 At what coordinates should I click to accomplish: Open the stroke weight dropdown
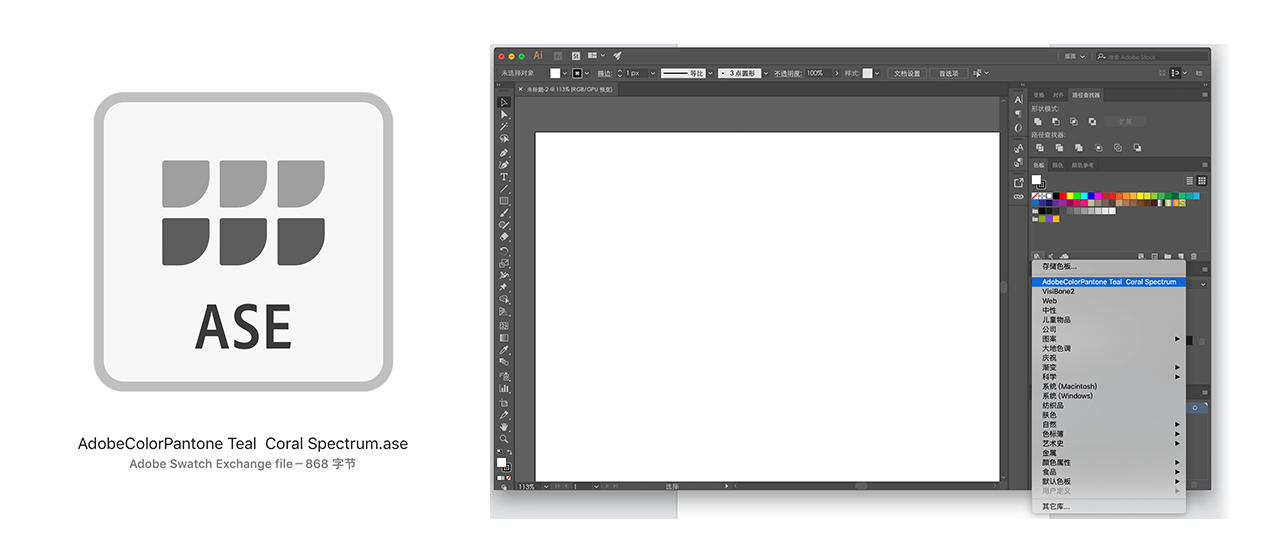(653, 73)
